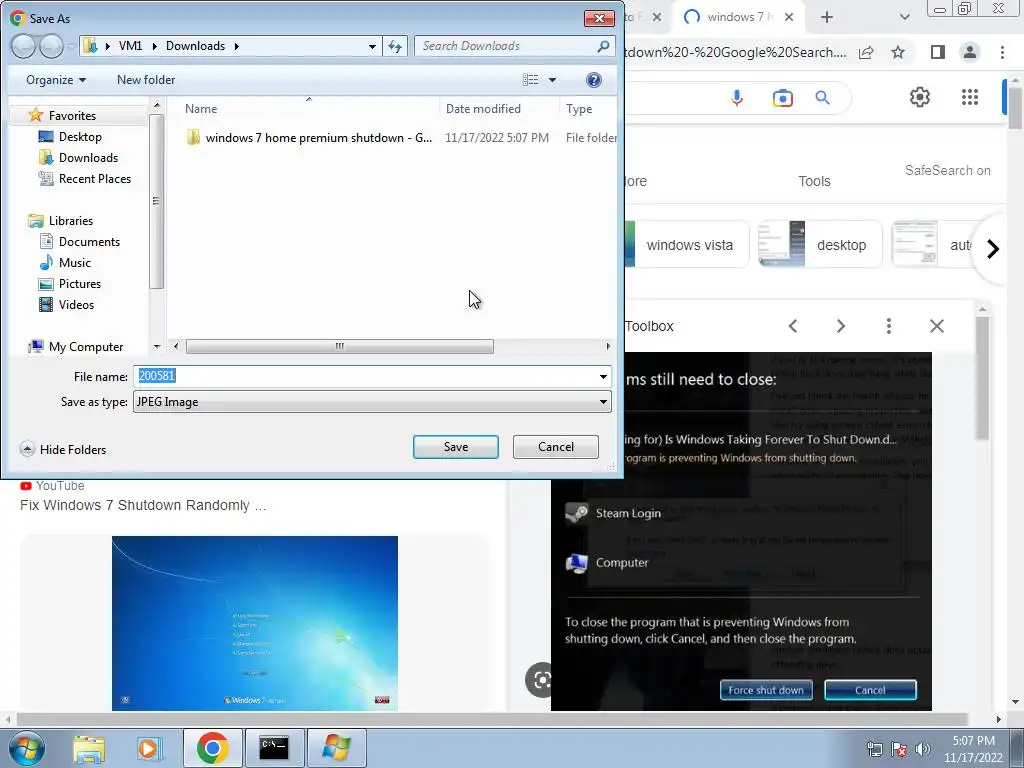This screenshot has height=768, width=1024.
Task: Open Downloads in Favorites list
Action: pyautogui.click(x=88, y=157)
